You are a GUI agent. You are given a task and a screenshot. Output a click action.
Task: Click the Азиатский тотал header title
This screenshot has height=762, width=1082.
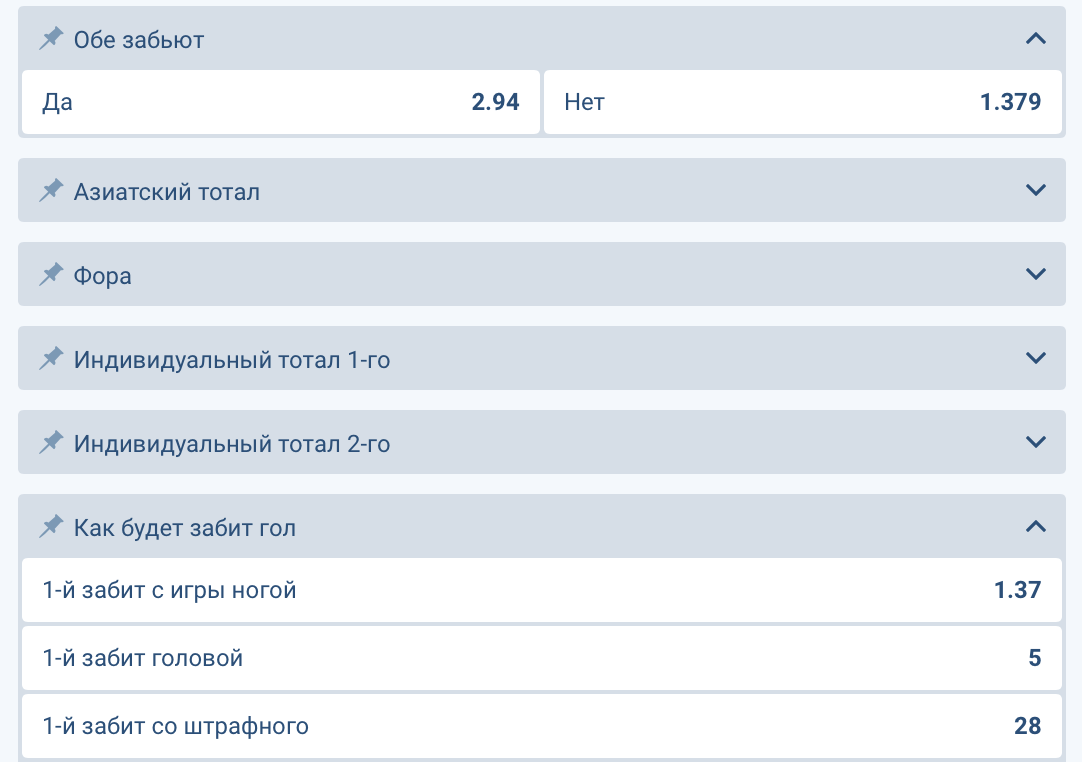pyautogui.click(x=167, y=191)
